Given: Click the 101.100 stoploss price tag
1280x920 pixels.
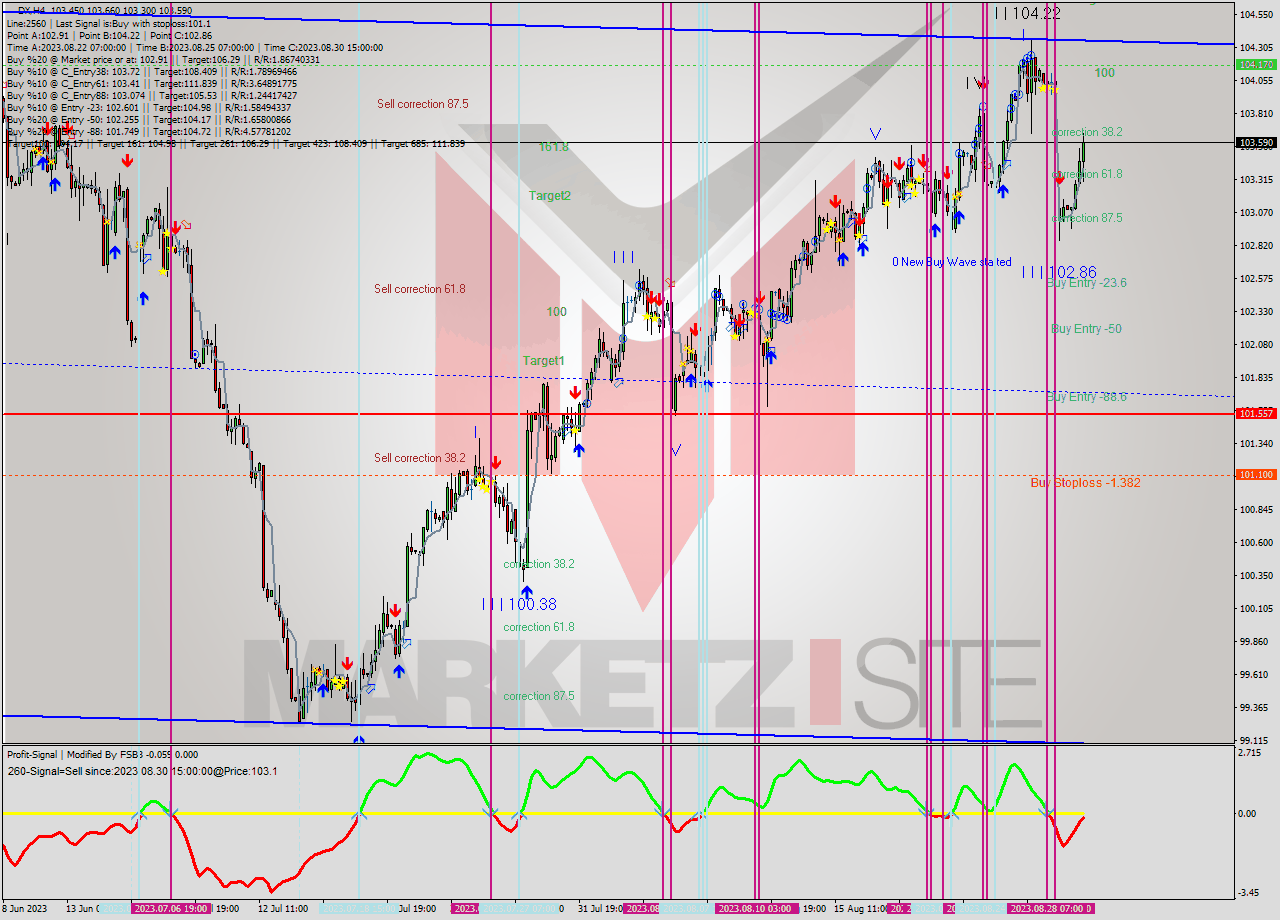Looking at the screenshot, I should click(1256, 475).
